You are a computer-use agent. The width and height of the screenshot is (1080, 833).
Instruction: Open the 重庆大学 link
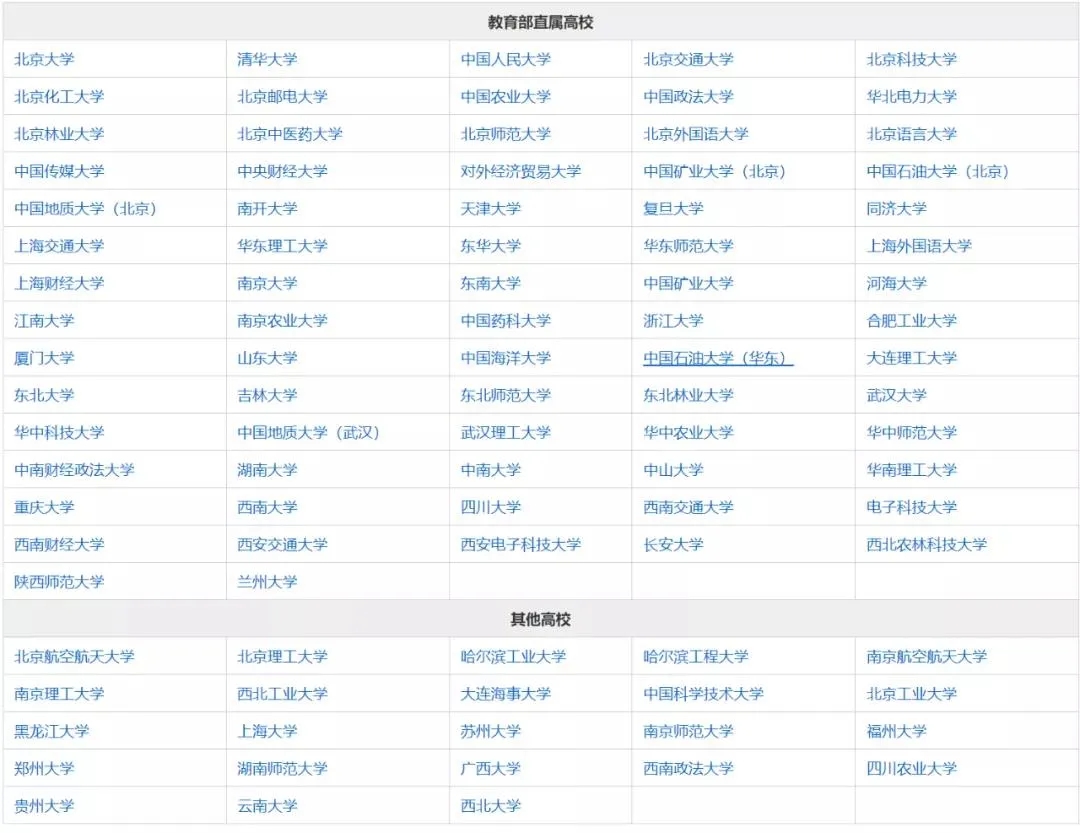(44, 506)
